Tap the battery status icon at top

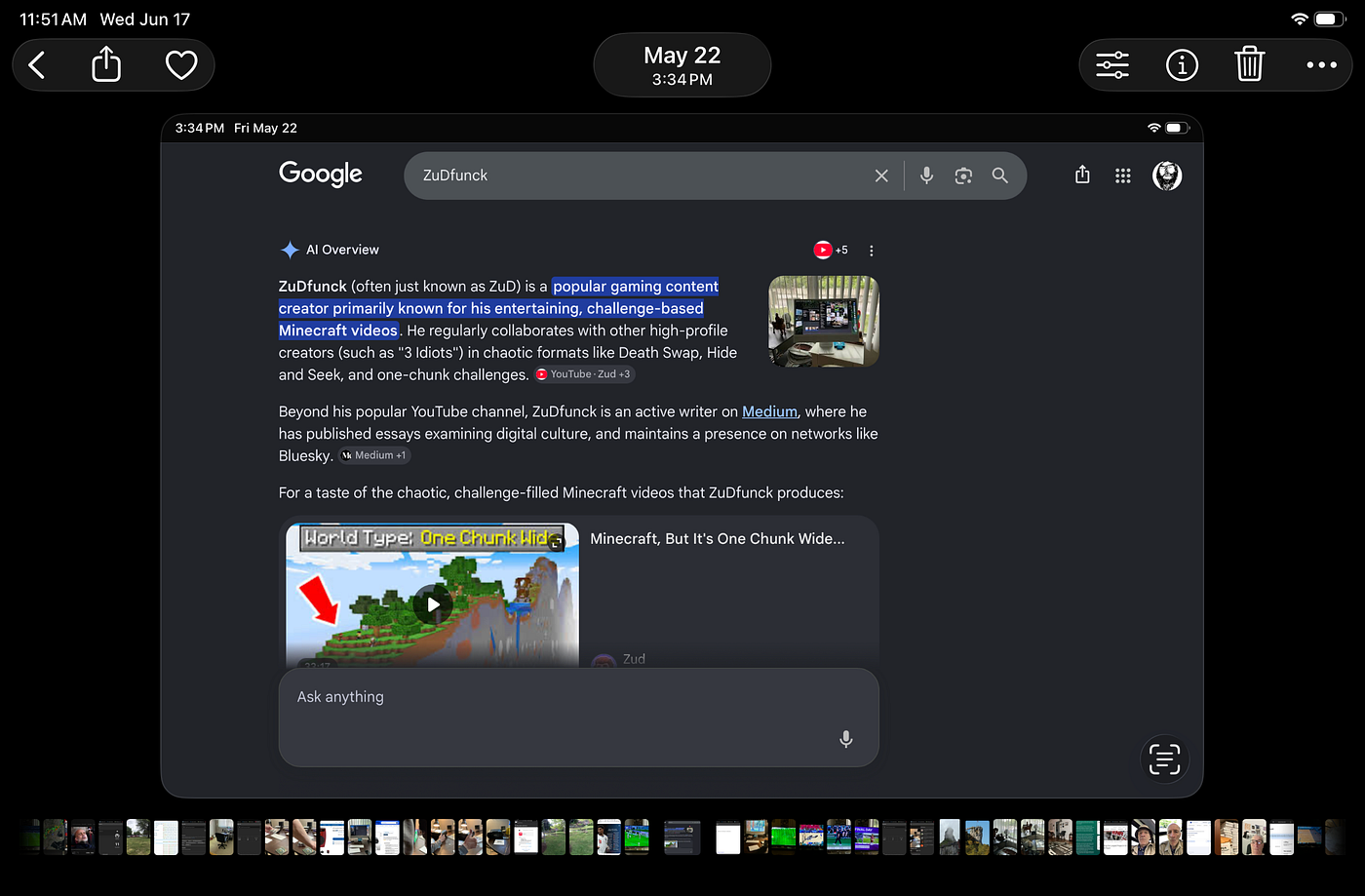[x=1330, y=19]
